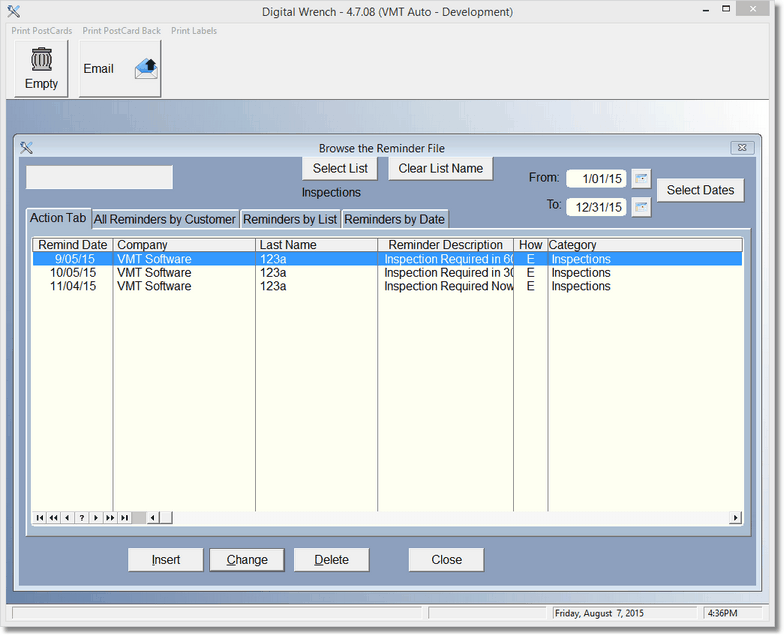Click right arrow on horizontal scrollbar
Screen dimensions: 784x636
click(735, 518)
